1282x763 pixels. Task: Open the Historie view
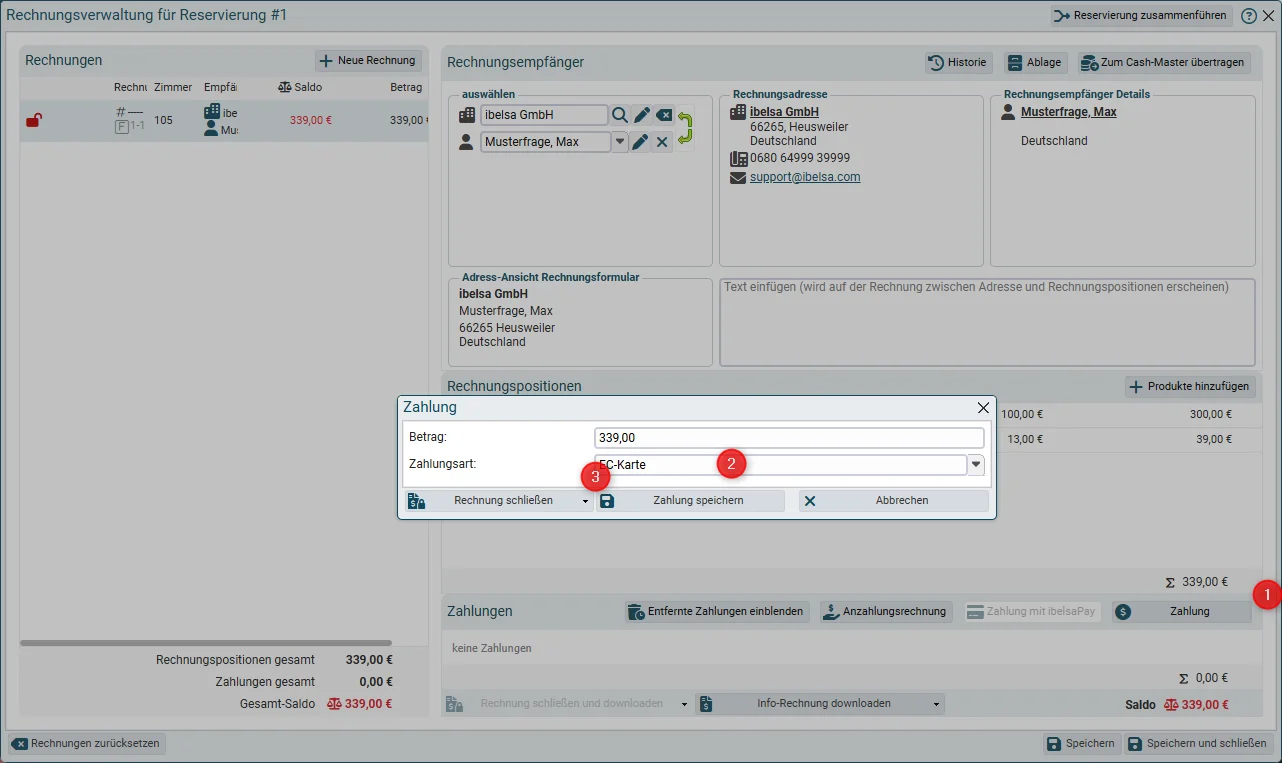[958, 62]
